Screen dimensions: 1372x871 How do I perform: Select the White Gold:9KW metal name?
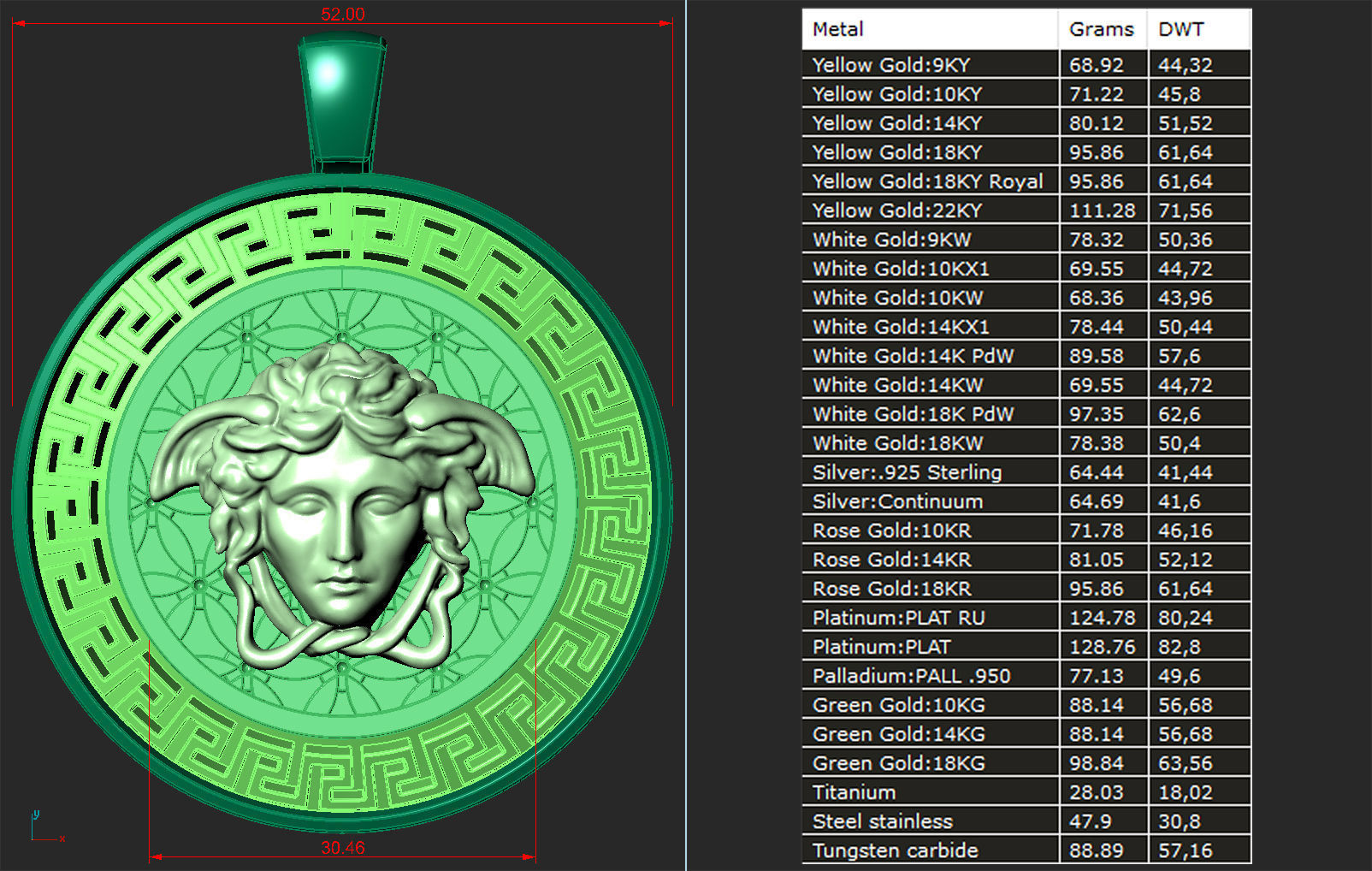point(891,240)
